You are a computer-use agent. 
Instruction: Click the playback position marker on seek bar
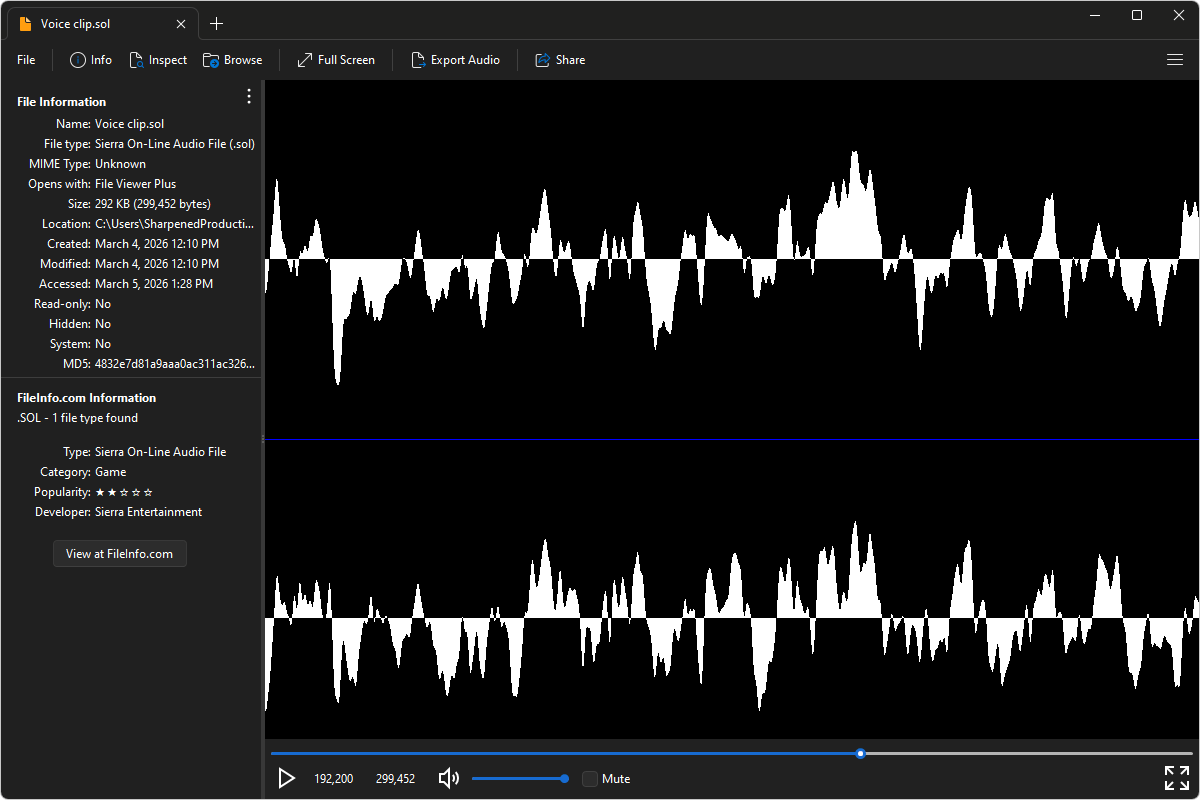pos(860,753)
